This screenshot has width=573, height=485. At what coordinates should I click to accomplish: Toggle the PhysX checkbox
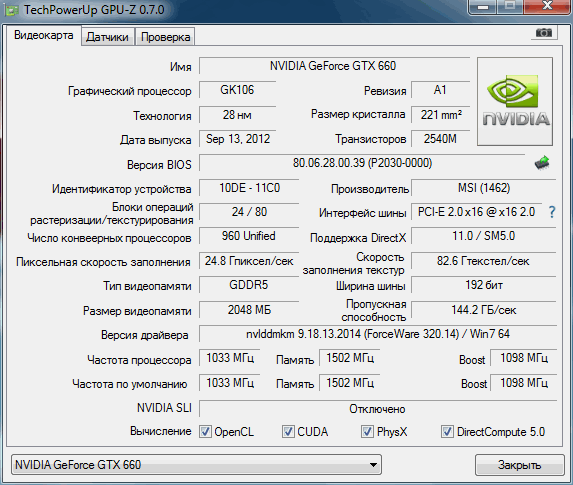pyautogui.click(x=367, y=432)
